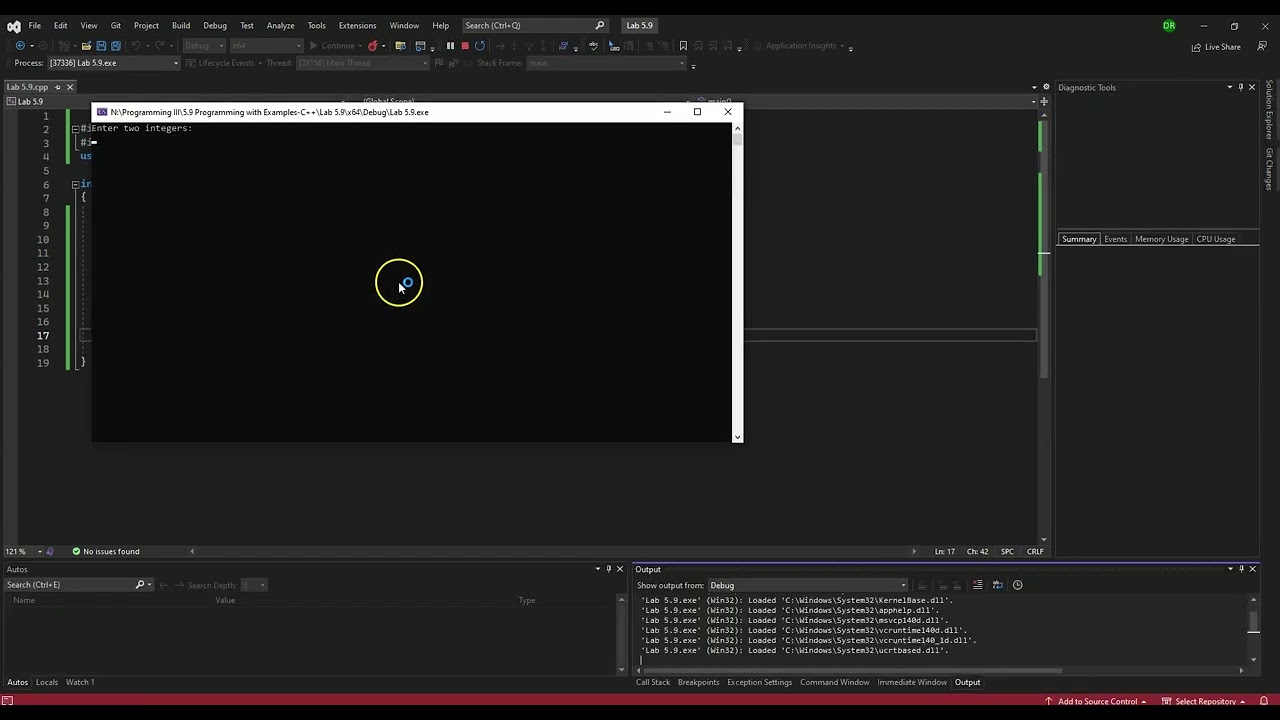The width and height of the screenshot is (1280, 720).
Task: Switch to the Immediate Window tab
Action: click(912, 682)
